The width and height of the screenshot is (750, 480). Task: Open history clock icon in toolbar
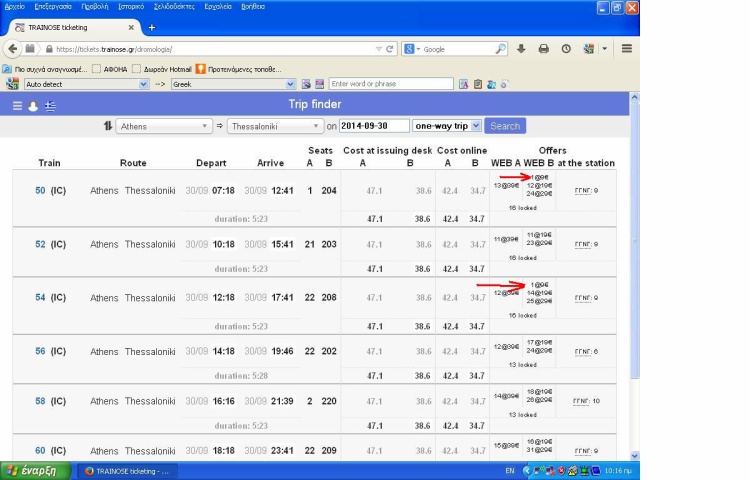566,49
